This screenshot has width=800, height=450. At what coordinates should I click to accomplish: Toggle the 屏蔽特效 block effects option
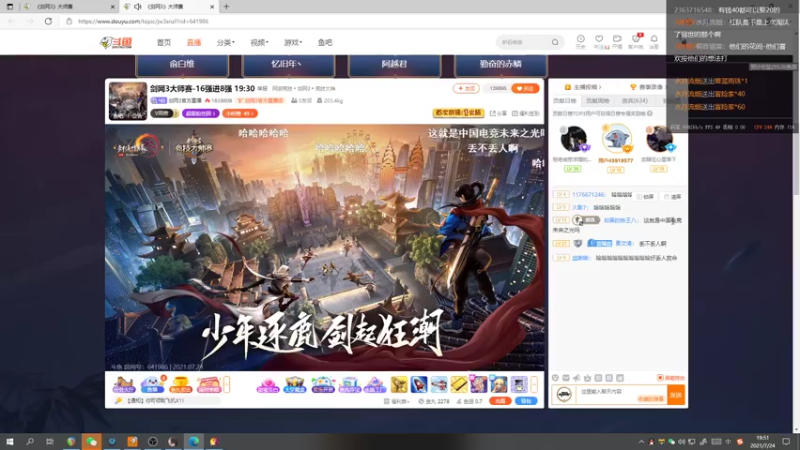click(x=671, y=378)
